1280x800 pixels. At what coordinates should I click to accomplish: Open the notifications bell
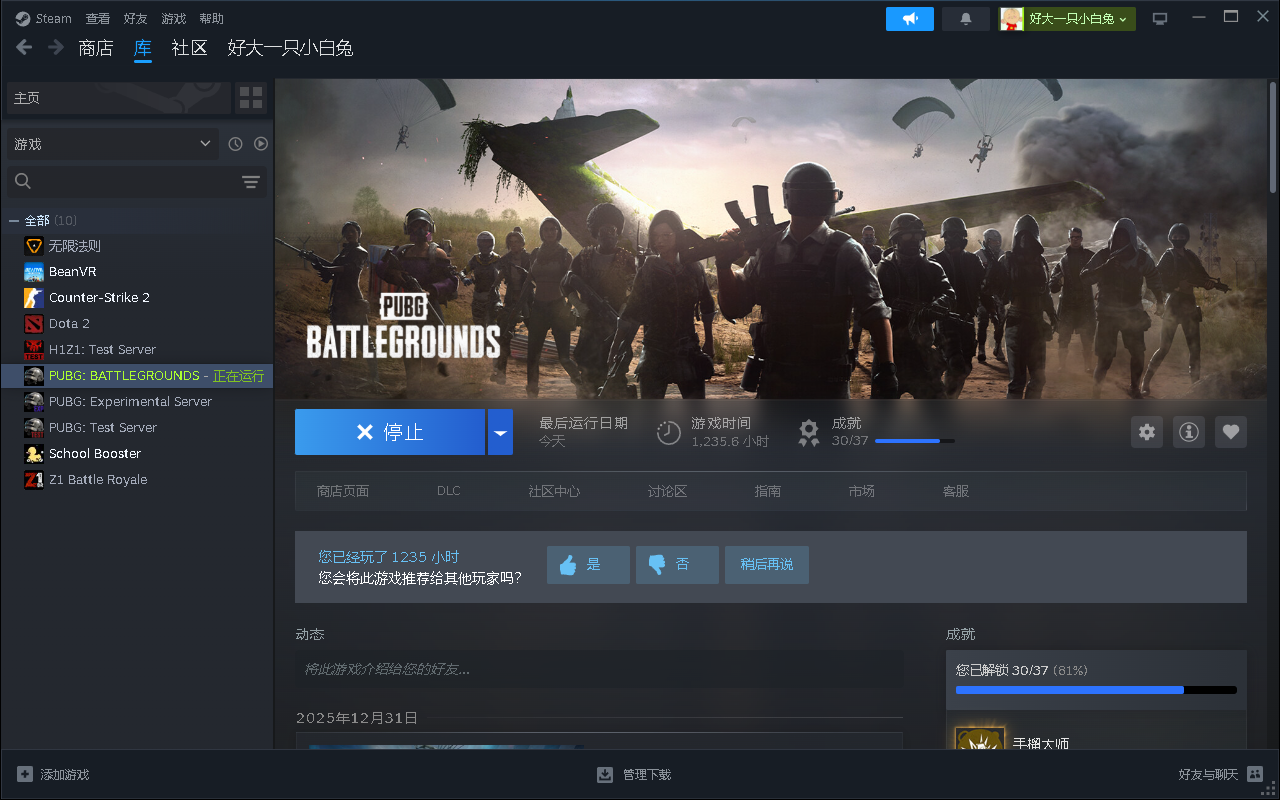pyautogui.click(x=965, y=19)
